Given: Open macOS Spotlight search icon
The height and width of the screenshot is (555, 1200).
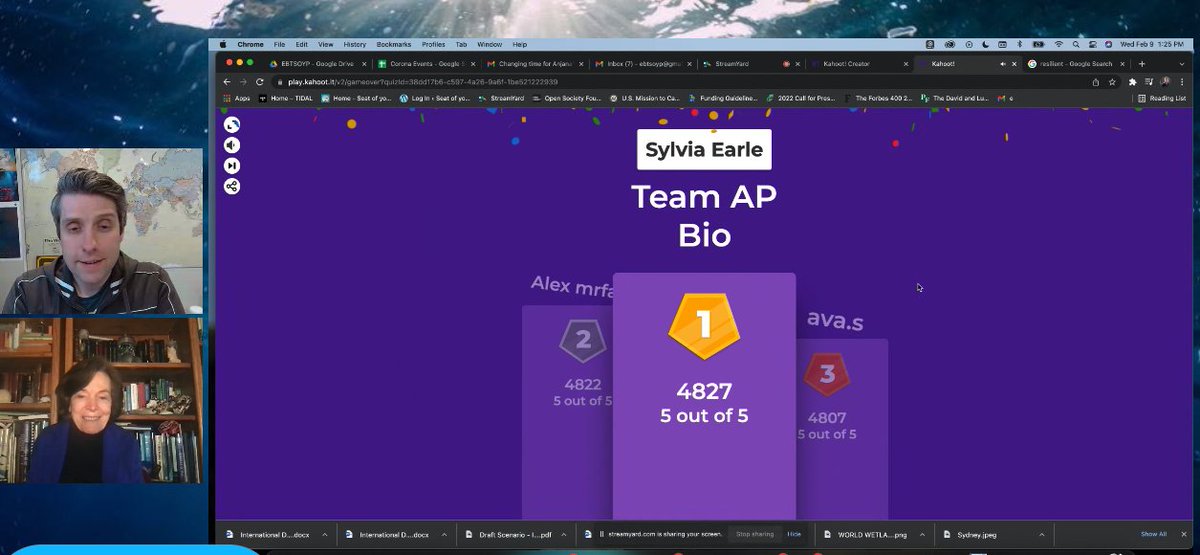Looking at the screenshot, I should point(1075,45).
